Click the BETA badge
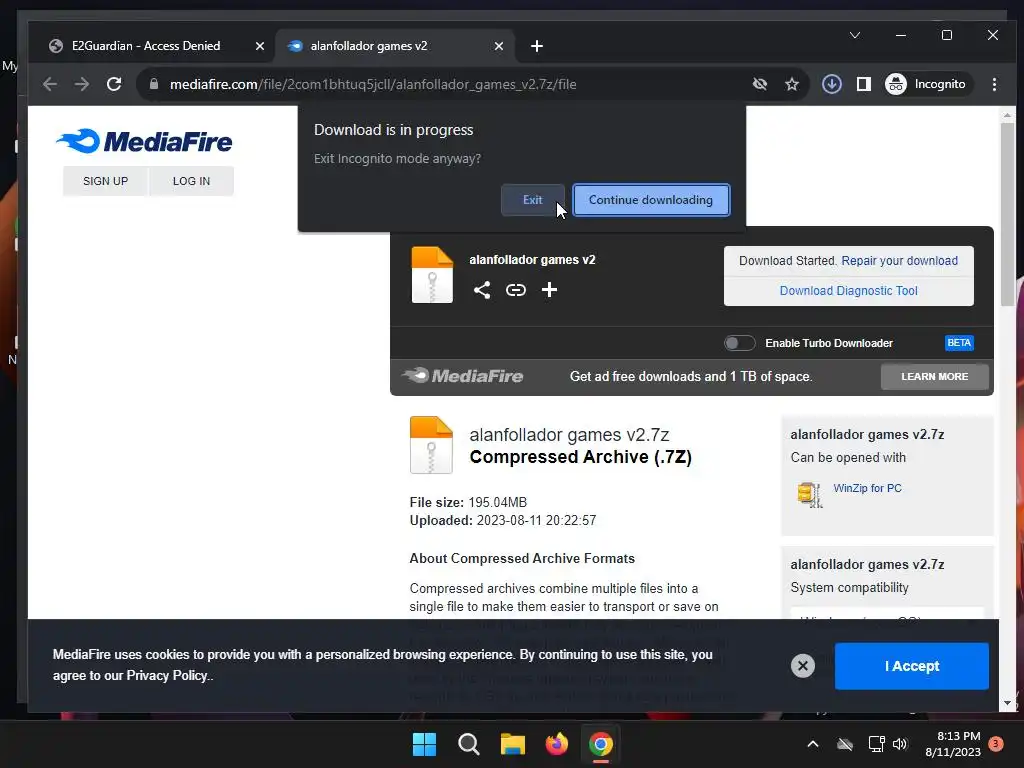 point(959,343)
